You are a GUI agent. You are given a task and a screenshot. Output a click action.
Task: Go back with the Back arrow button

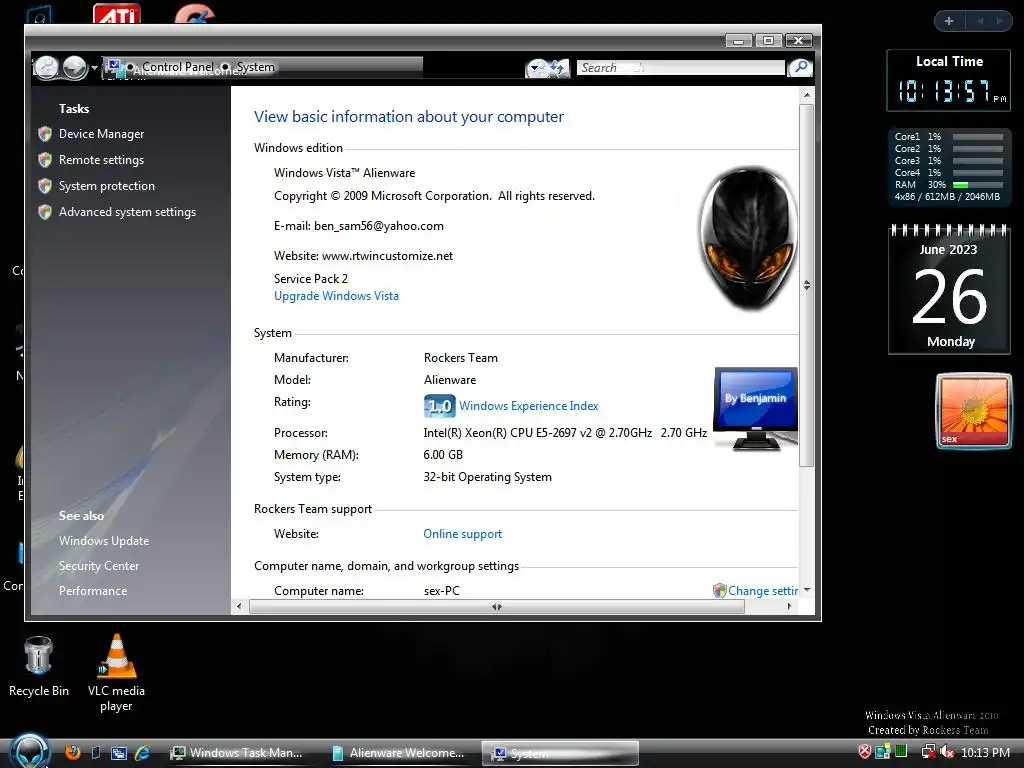(x=46, y=67)
